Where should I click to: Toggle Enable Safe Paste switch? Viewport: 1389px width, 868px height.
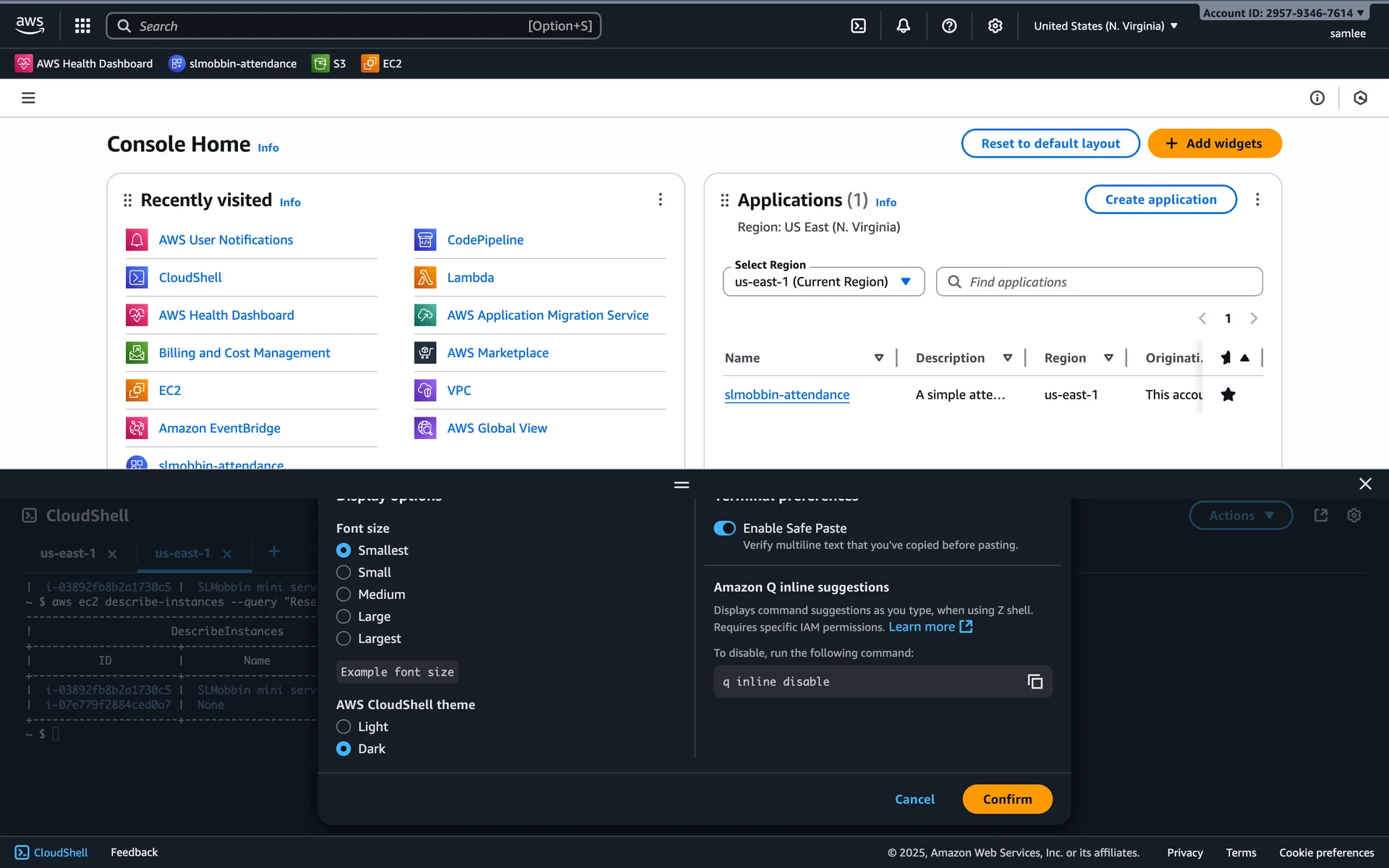(724, 528)
